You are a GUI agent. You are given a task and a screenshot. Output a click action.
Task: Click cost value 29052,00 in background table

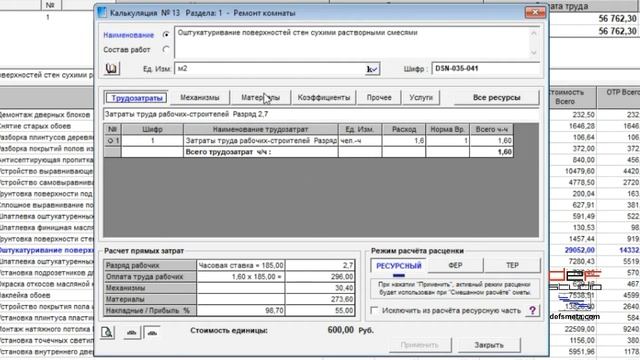(580, 250)
